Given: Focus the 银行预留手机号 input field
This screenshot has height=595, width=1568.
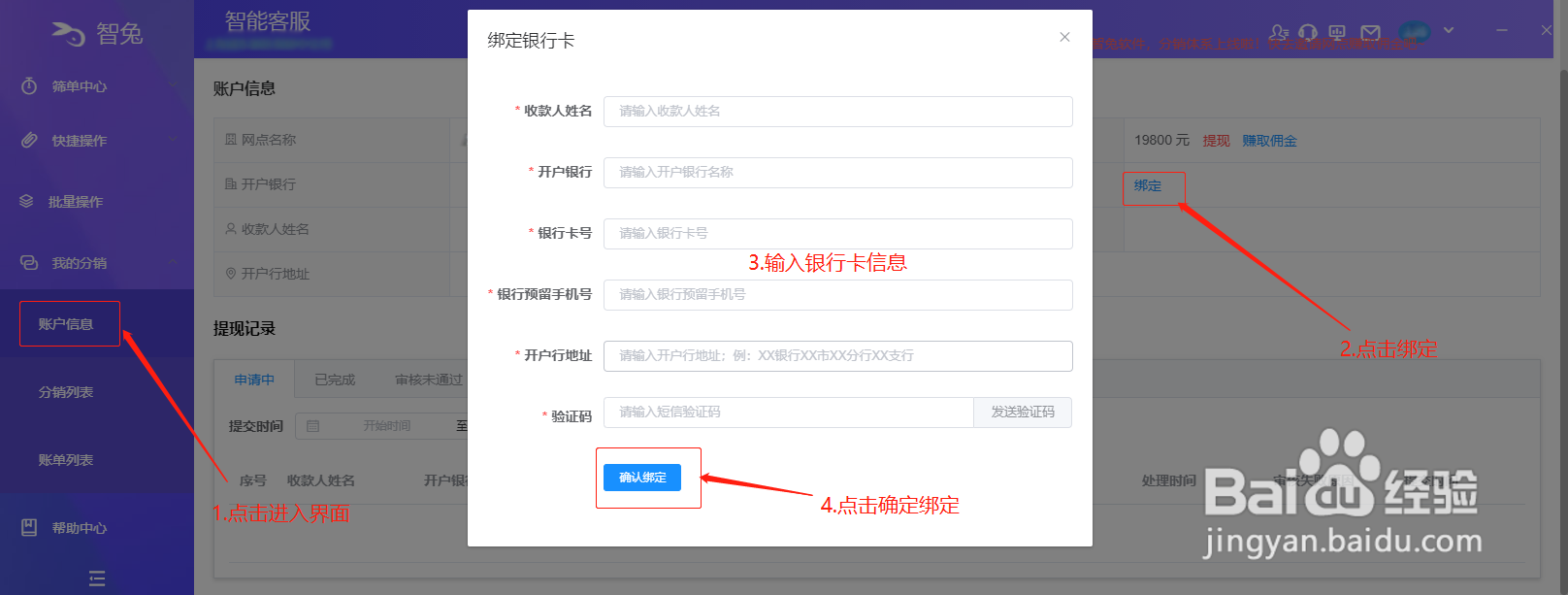Looking at the screenshot, I should 838,294.
